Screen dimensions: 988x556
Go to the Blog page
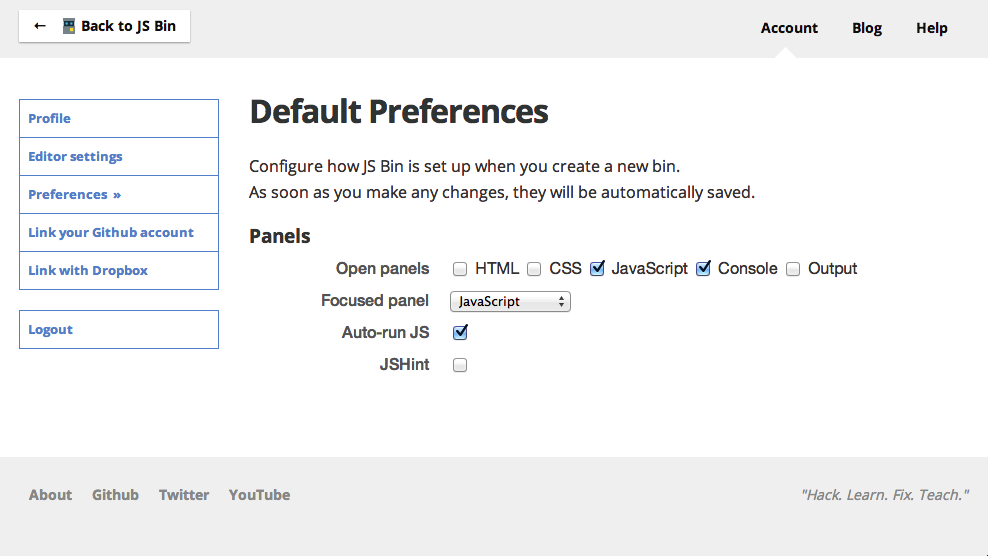(867, 28)
